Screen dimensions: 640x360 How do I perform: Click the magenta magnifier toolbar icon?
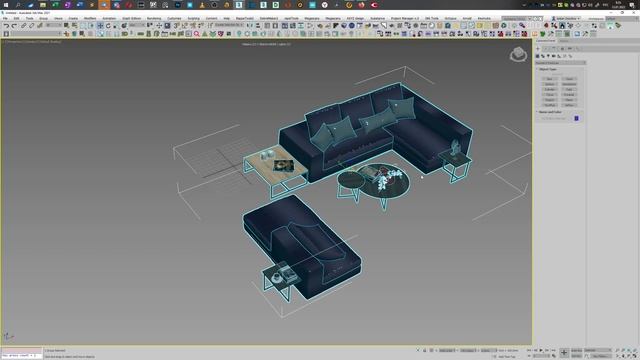coord(196,34)
